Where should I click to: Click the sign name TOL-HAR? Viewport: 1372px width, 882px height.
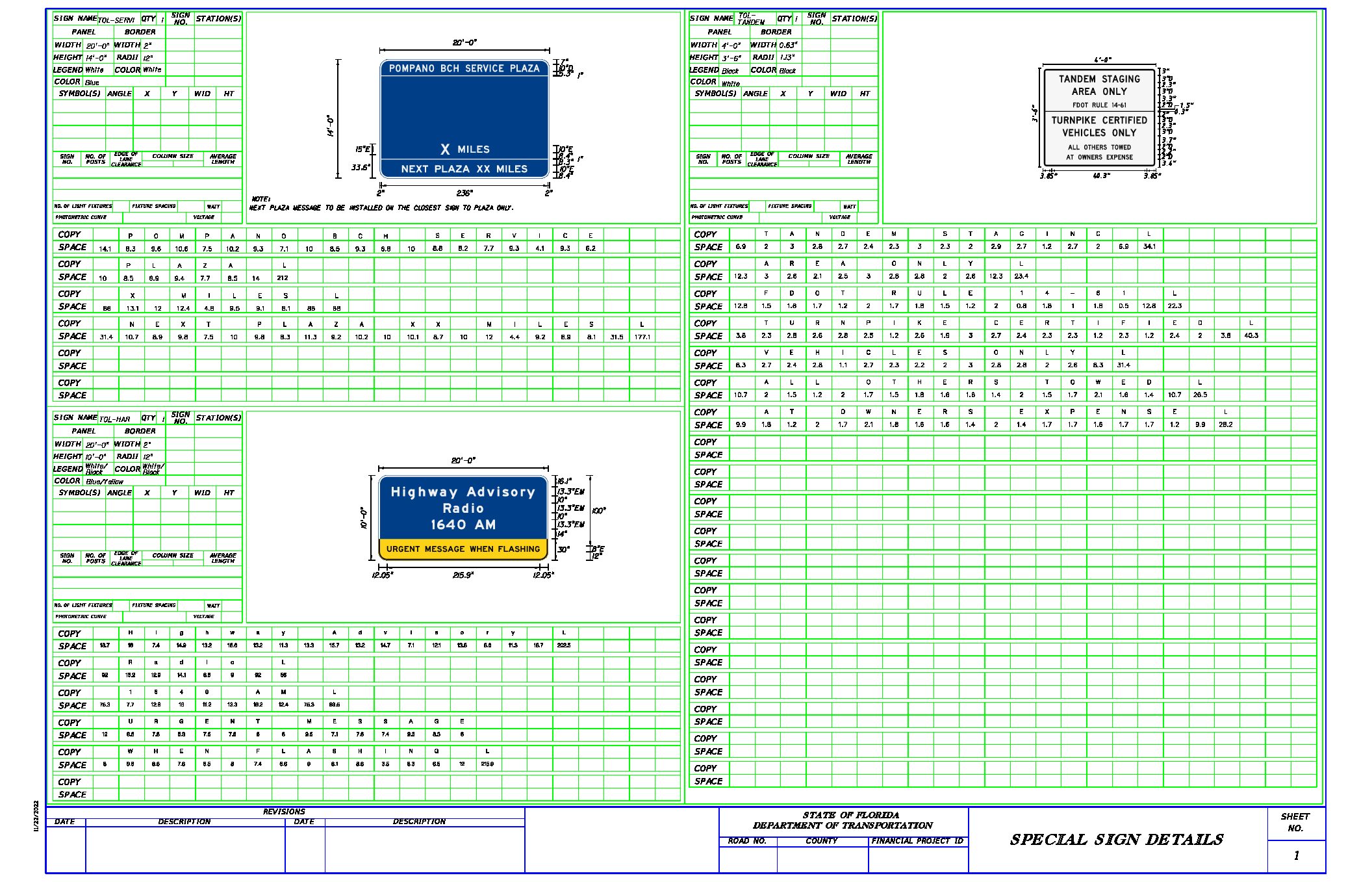pos(114,419)
